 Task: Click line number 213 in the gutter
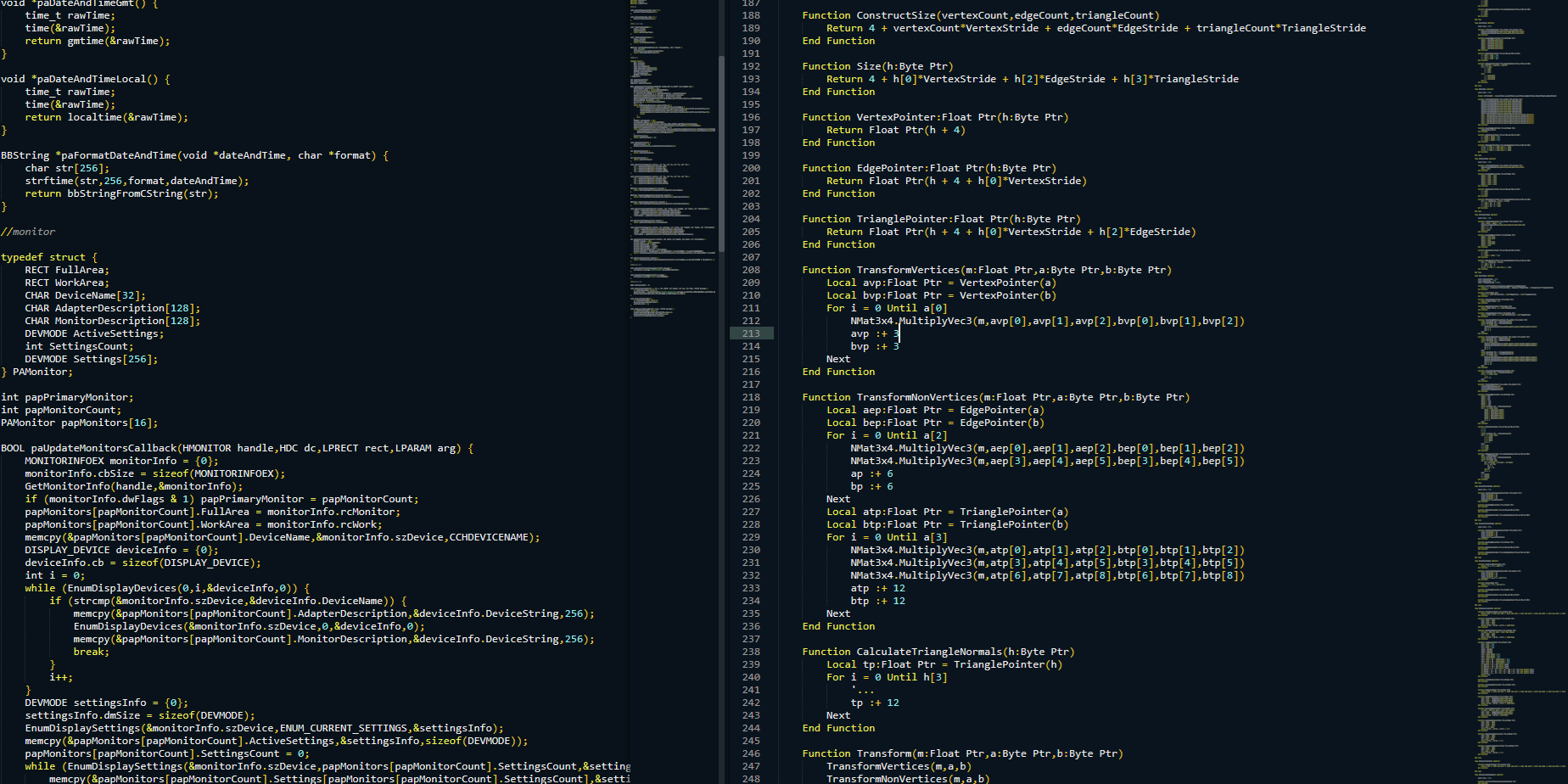tap(751, 333)
